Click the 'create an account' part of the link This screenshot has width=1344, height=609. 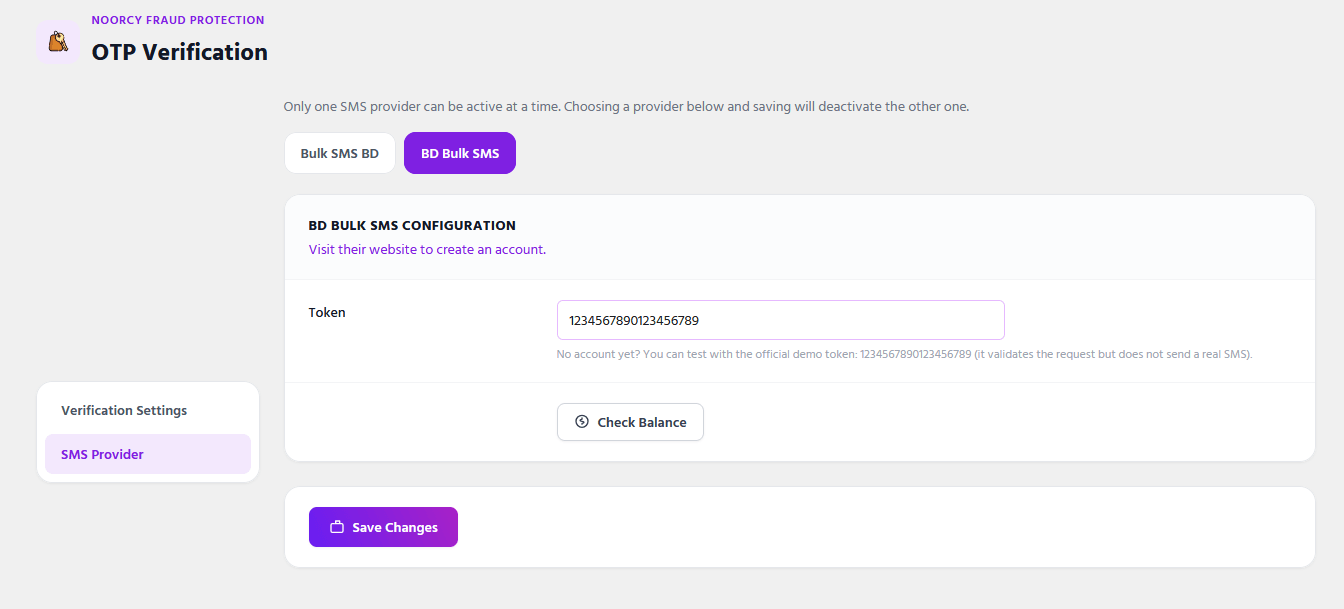(x=491, y=249)
